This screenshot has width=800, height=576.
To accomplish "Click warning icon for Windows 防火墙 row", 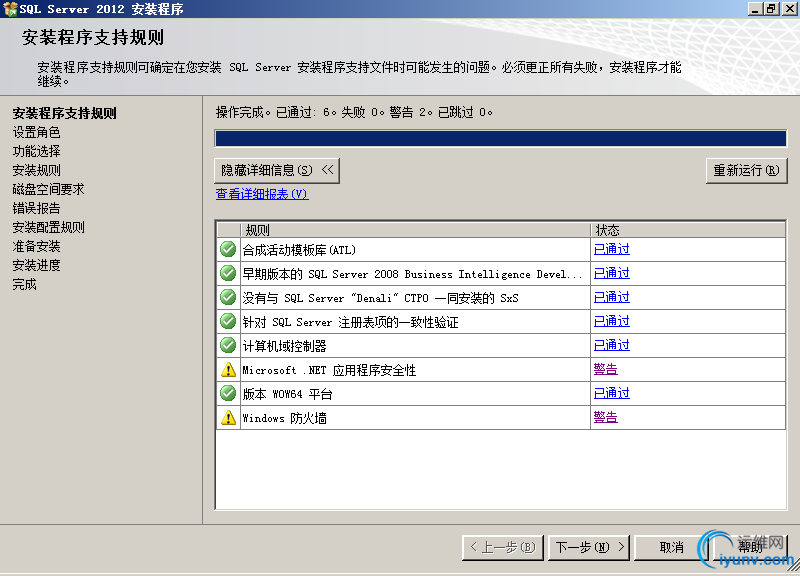I will (228, 417).
